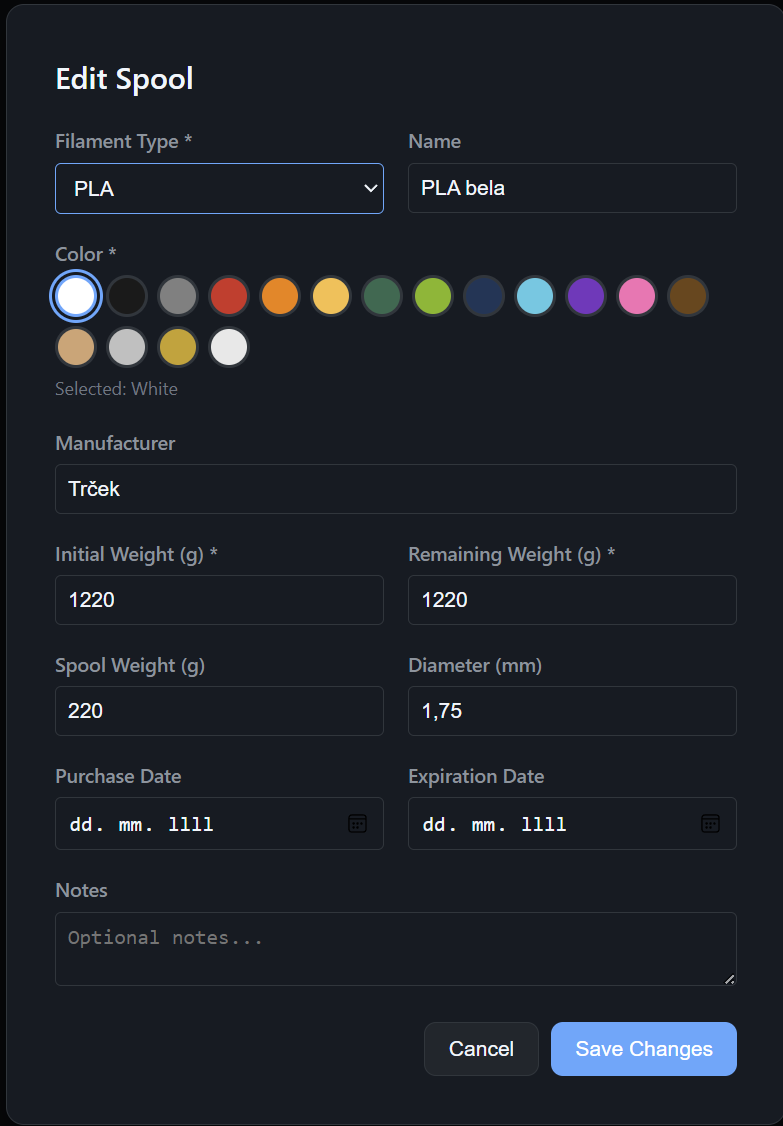The image size is (783, 1126).
Task: Choose the orange color swatch
Action: (x=280, y=296)
